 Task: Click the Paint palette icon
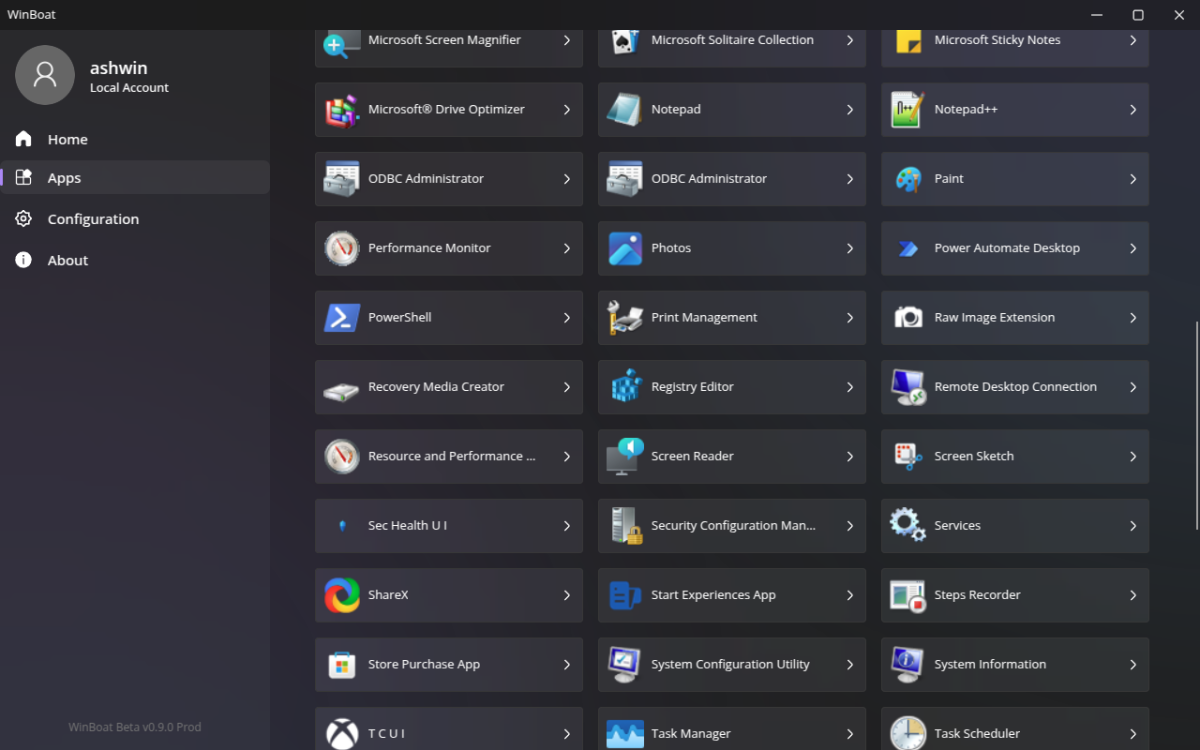click(x=908, y=179)
